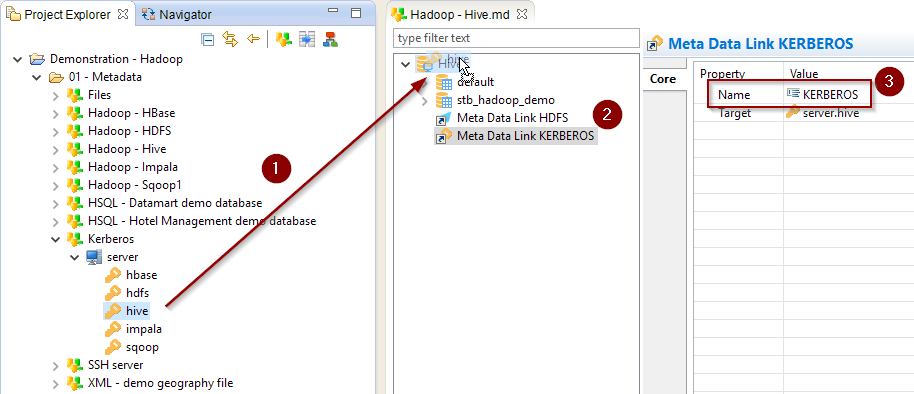
Task: Switch to the Navigator tab
Action: pyautogui.click(x=178, y=15)
